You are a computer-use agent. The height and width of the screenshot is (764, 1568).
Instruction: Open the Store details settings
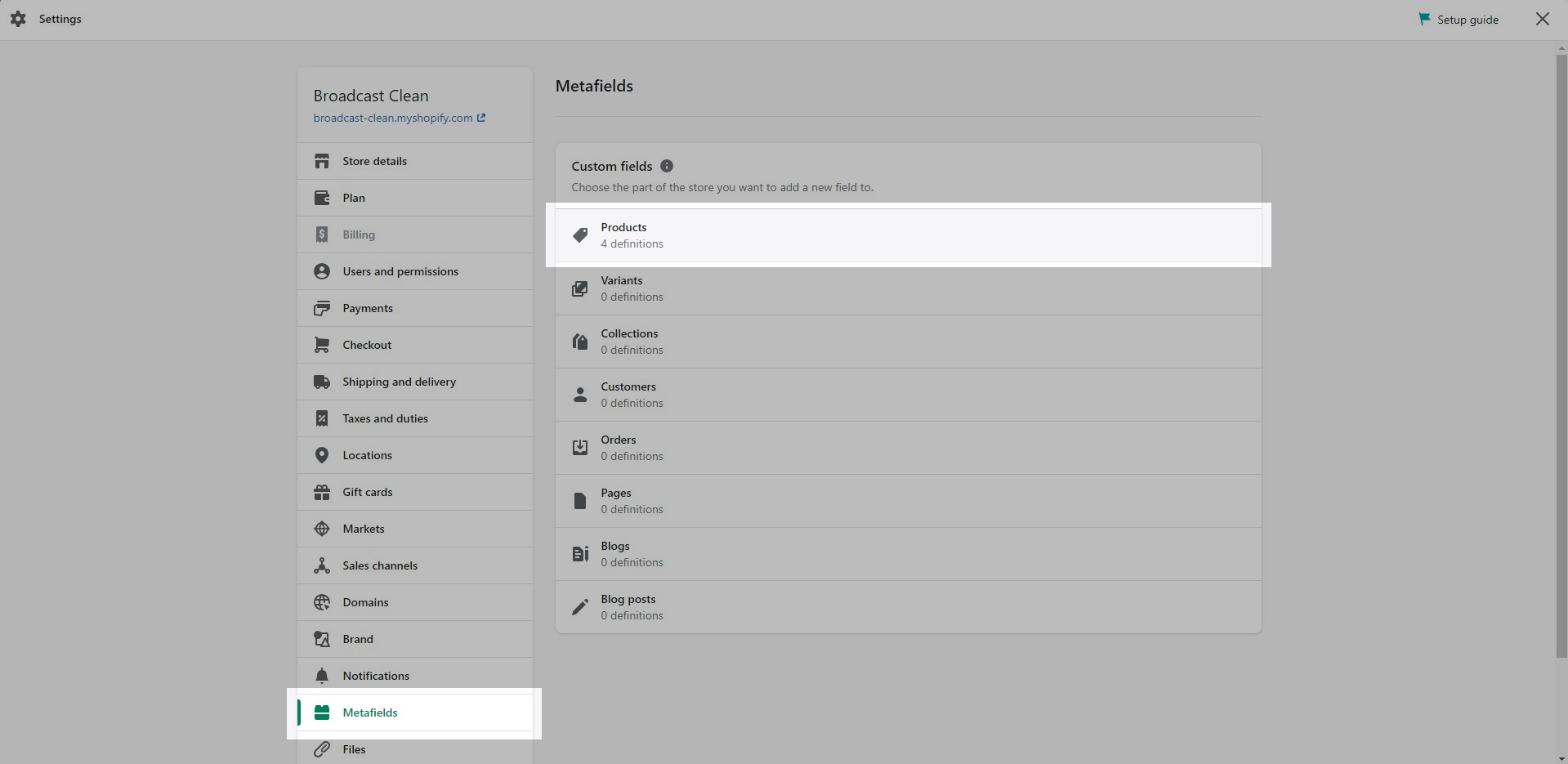point(374,161)
